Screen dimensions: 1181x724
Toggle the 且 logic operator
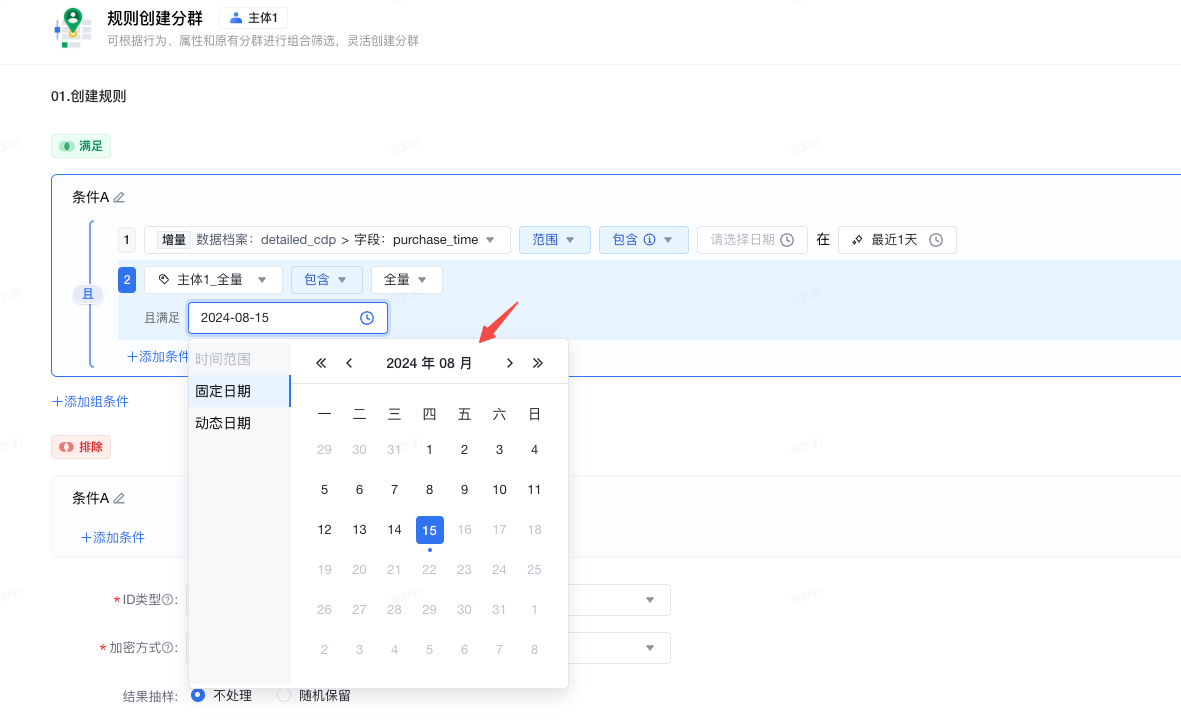pos(87,294)
